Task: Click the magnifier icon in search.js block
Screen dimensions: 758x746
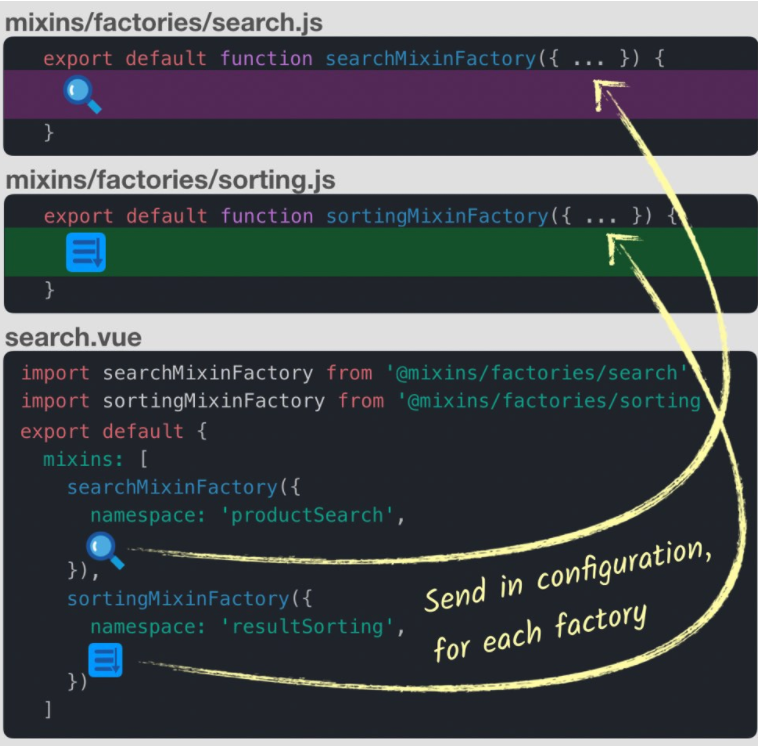Action: click(x=82, y=94)
